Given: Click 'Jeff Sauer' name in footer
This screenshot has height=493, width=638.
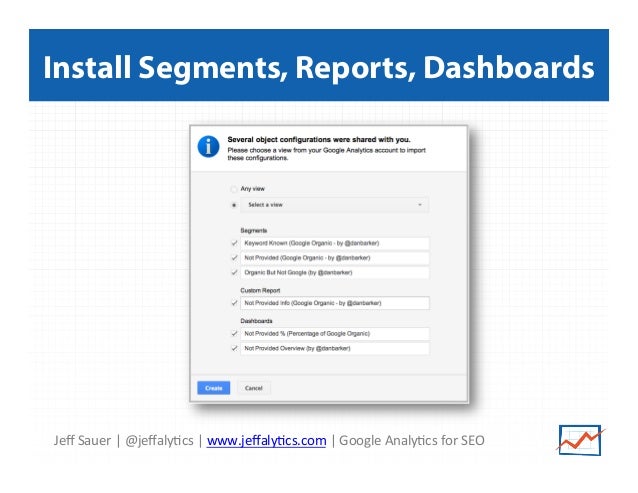Looking at the screenshot, I should [x=82, y=441].
